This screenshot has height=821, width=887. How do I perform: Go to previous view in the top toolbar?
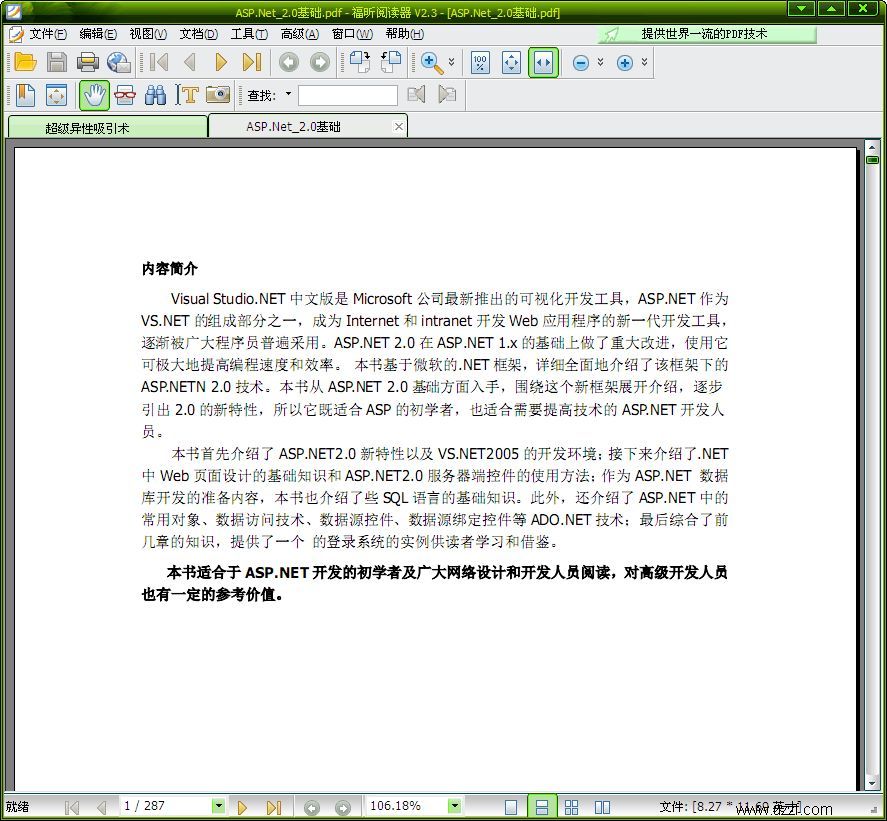pos(289,62)
